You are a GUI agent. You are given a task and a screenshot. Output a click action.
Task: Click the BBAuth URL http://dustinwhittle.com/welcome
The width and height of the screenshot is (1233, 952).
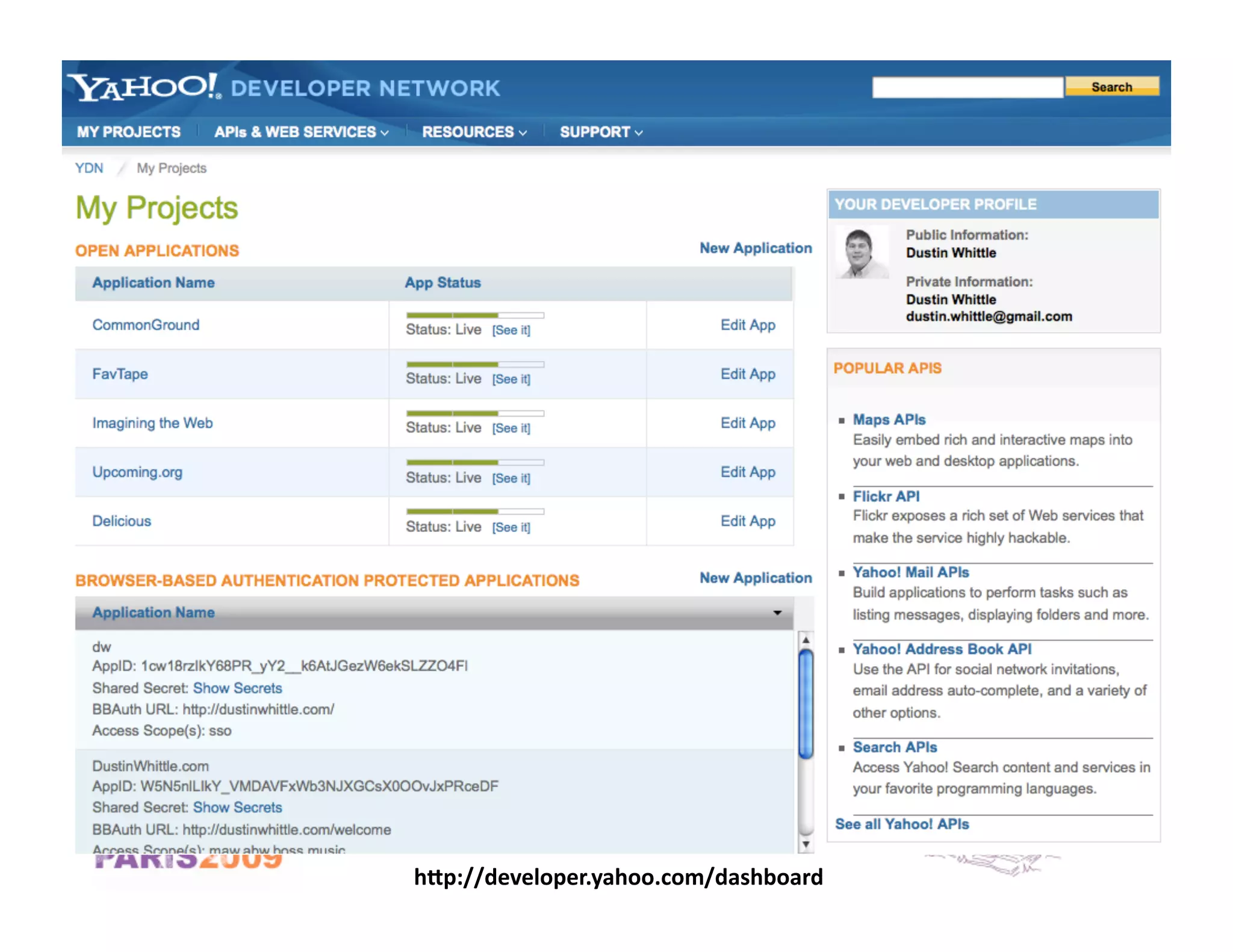click(287, 830)
